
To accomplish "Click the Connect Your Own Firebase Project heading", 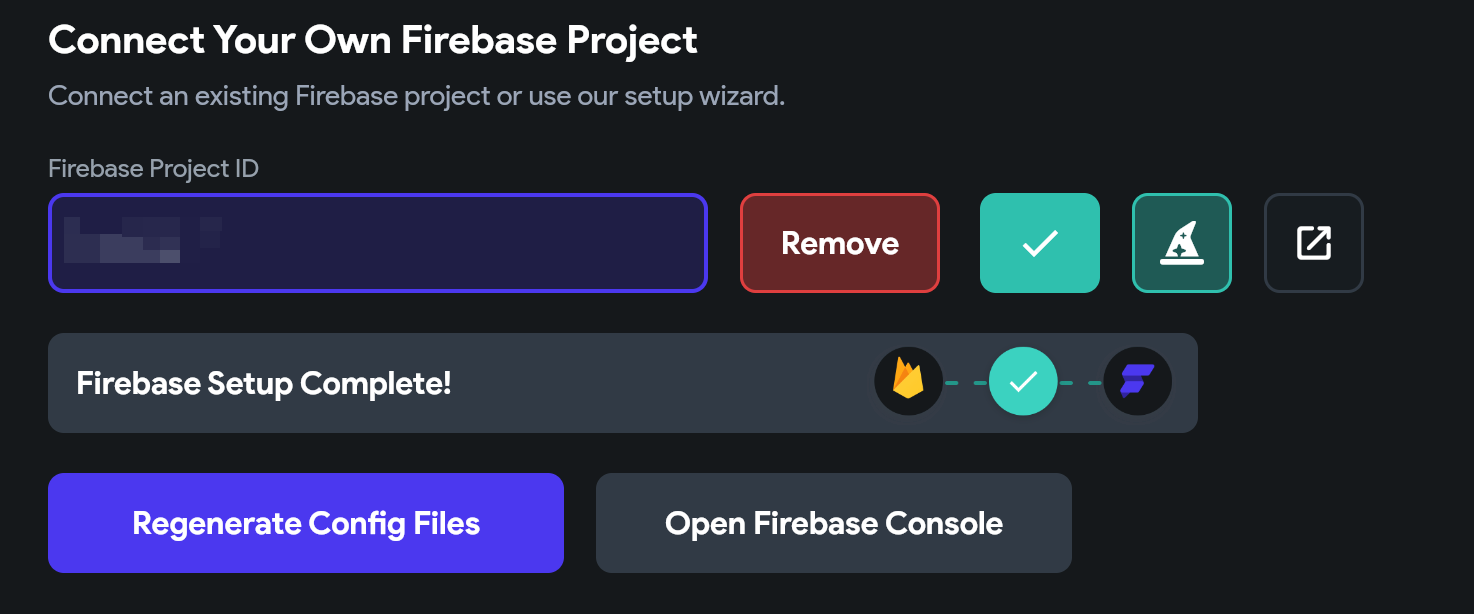I will tap(373, 41).
